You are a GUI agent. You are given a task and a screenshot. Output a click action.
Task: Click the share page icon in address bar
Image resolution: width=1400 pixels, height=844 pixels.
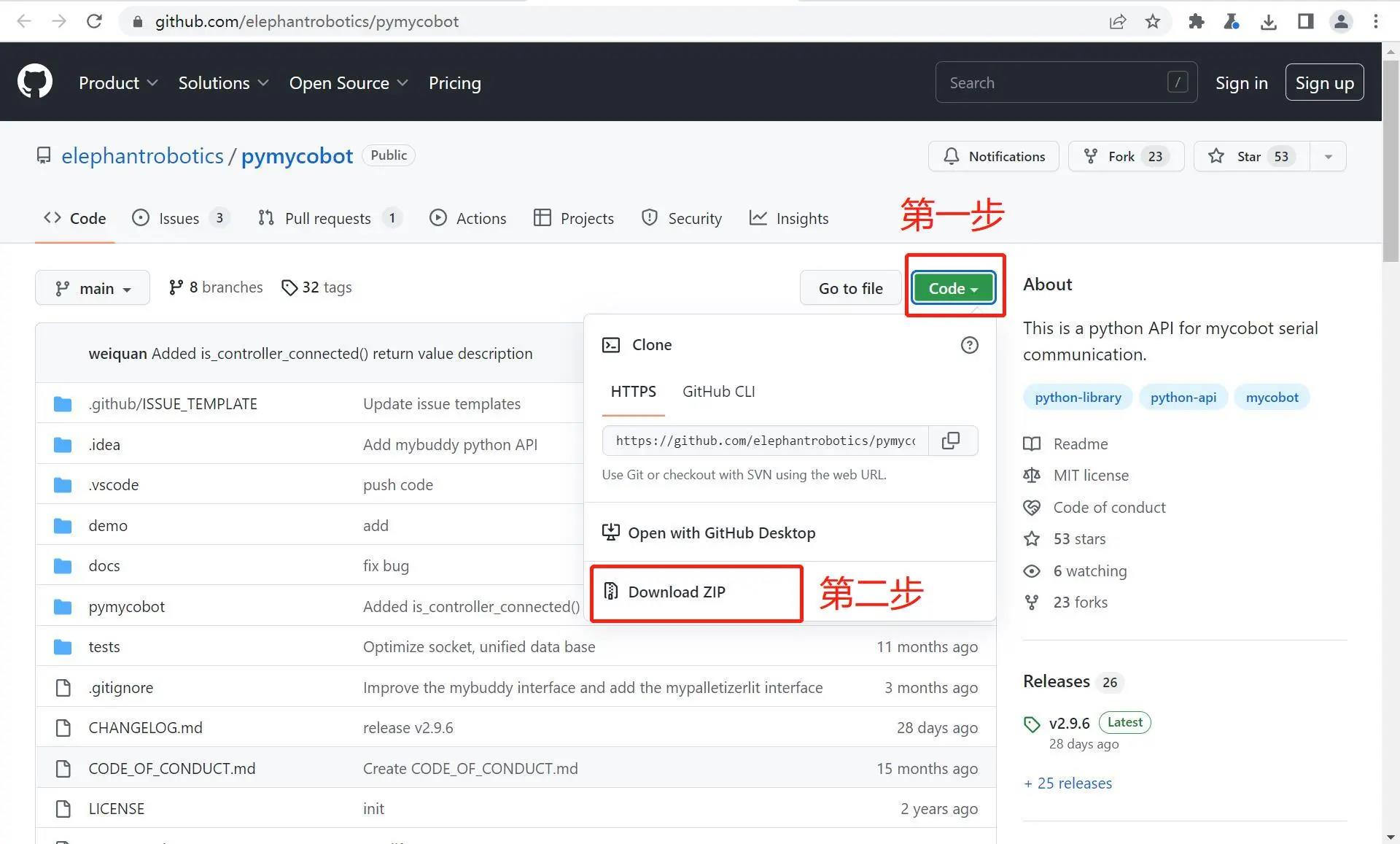point(1117,21)
